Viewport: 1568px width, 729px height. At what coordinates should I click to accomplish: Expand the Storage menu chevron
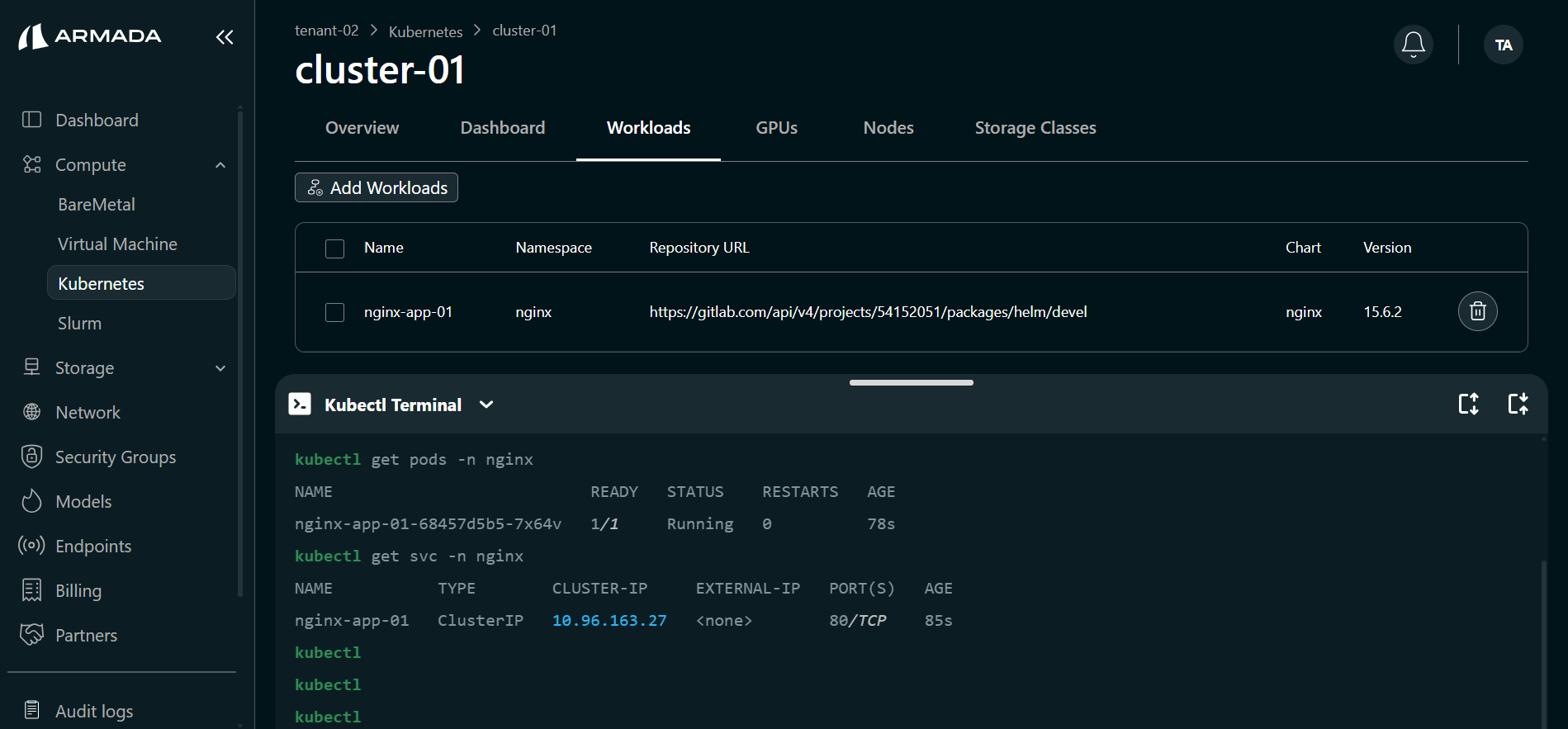pos(220,368)
